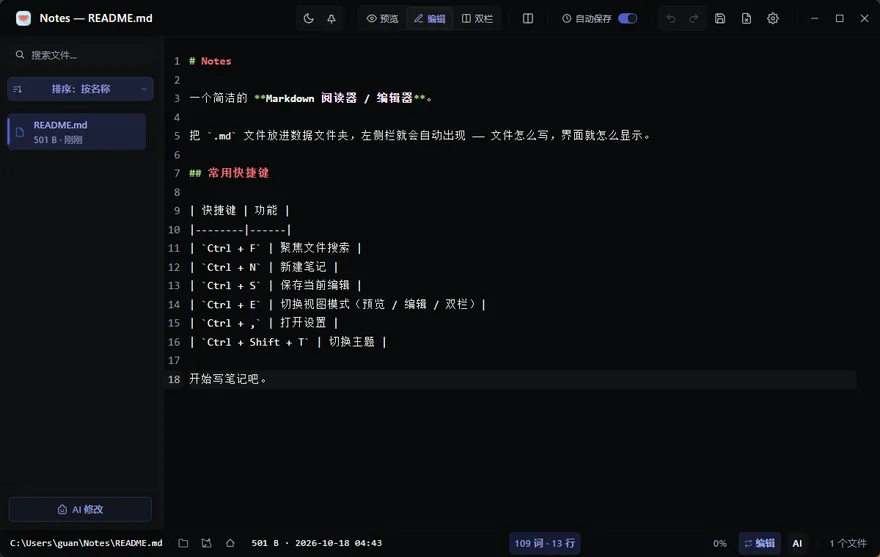Click the Notes app logo icon
Screen dimensions: 880x557
tap(23, 19)
